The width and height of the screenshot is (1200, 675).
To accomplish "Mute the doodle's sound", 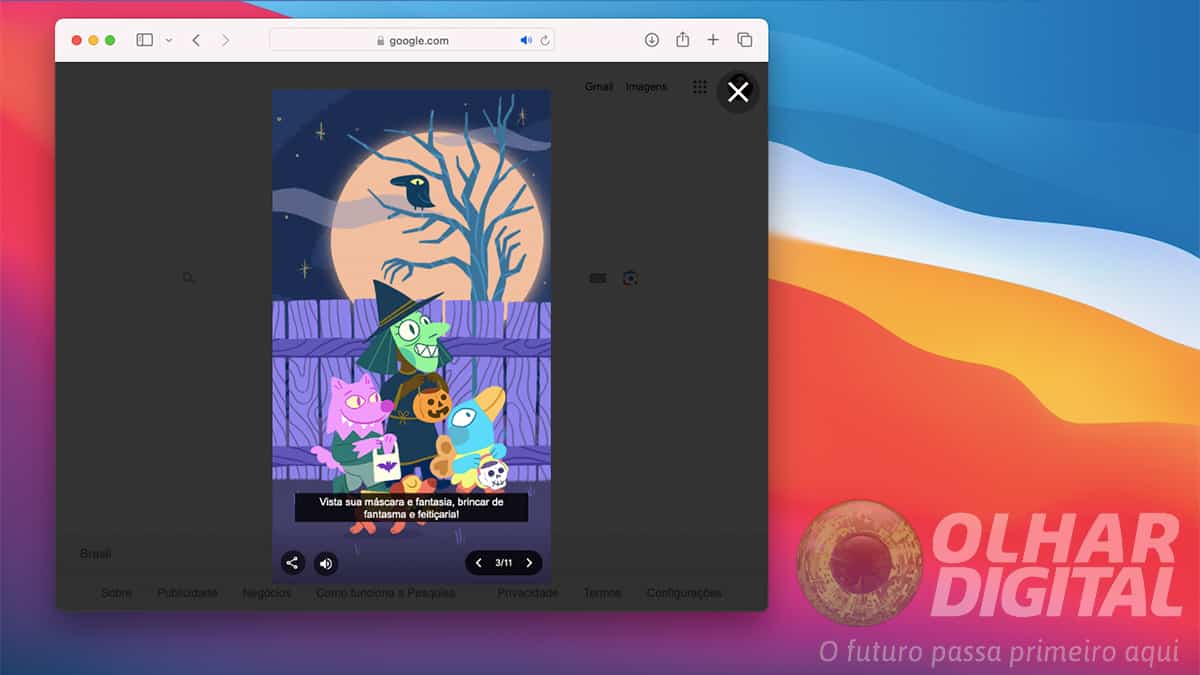I will tap(325, 563).
